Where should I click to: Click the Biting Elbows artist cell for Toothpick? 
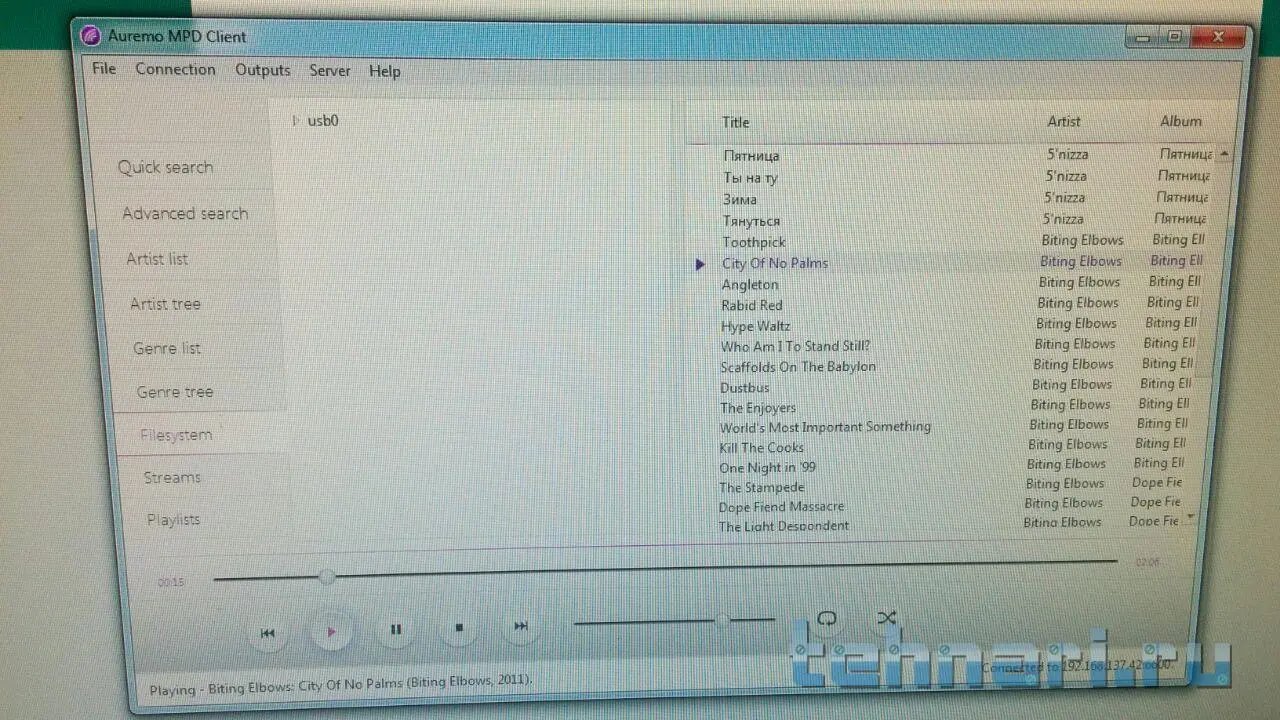click(1083, 240)
